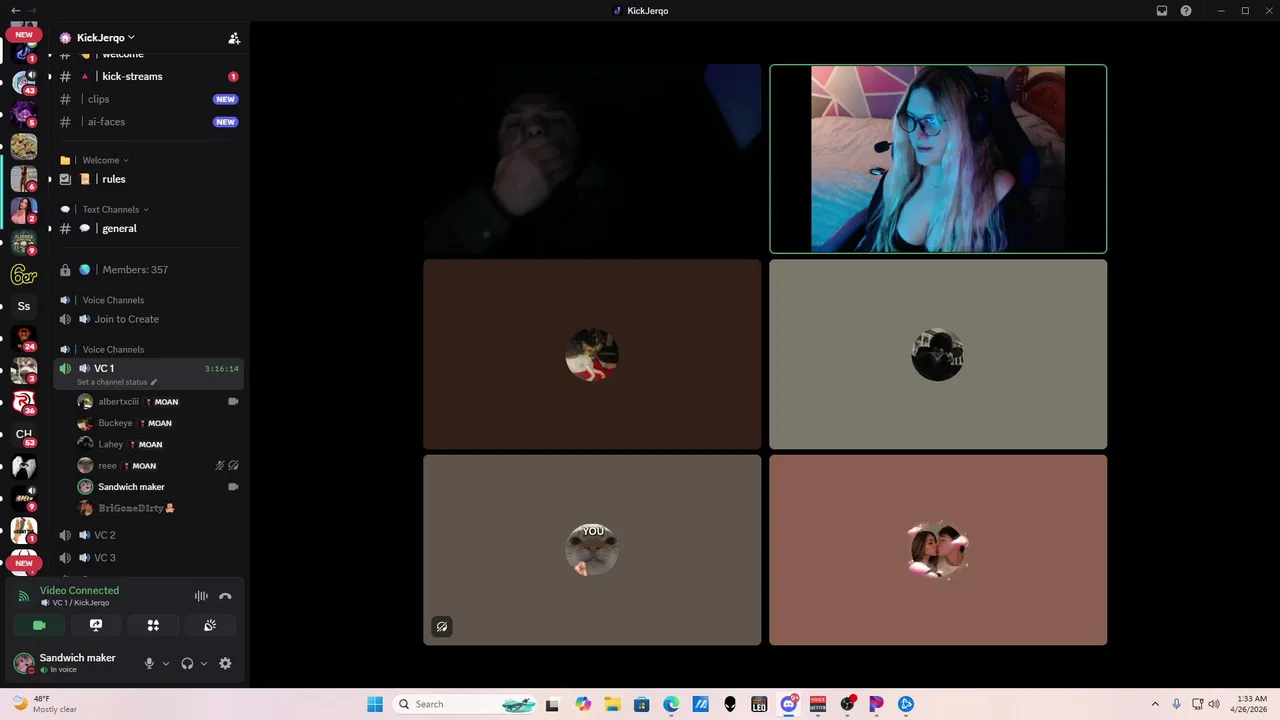Screen dimensions: 1280x720
Task: Go back using the title bar back arrow
Action: click(x=15, y=10)
